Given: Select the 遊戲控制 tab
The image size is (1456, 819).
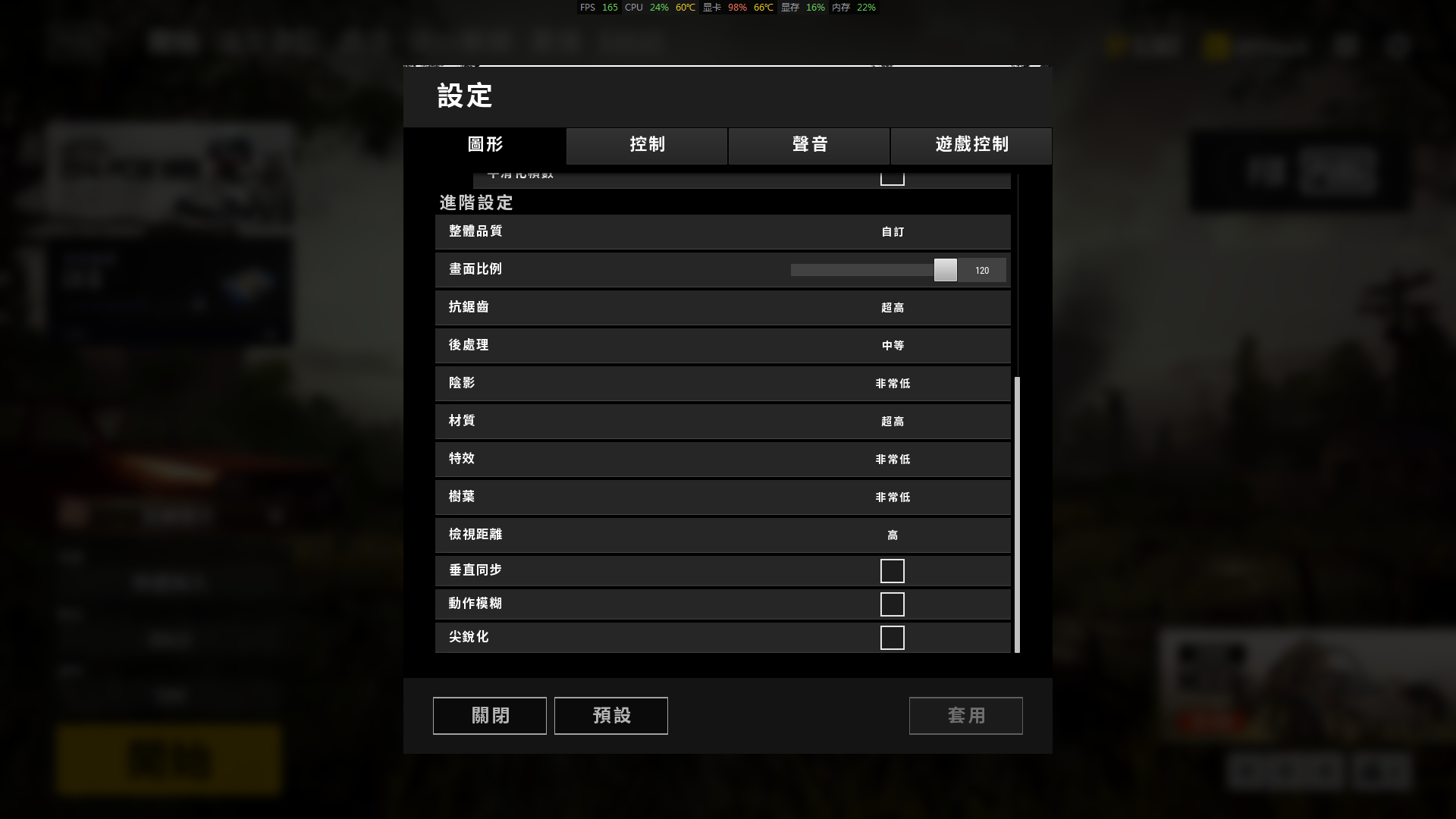Looking at the screenshot, I should coord(971,146).
